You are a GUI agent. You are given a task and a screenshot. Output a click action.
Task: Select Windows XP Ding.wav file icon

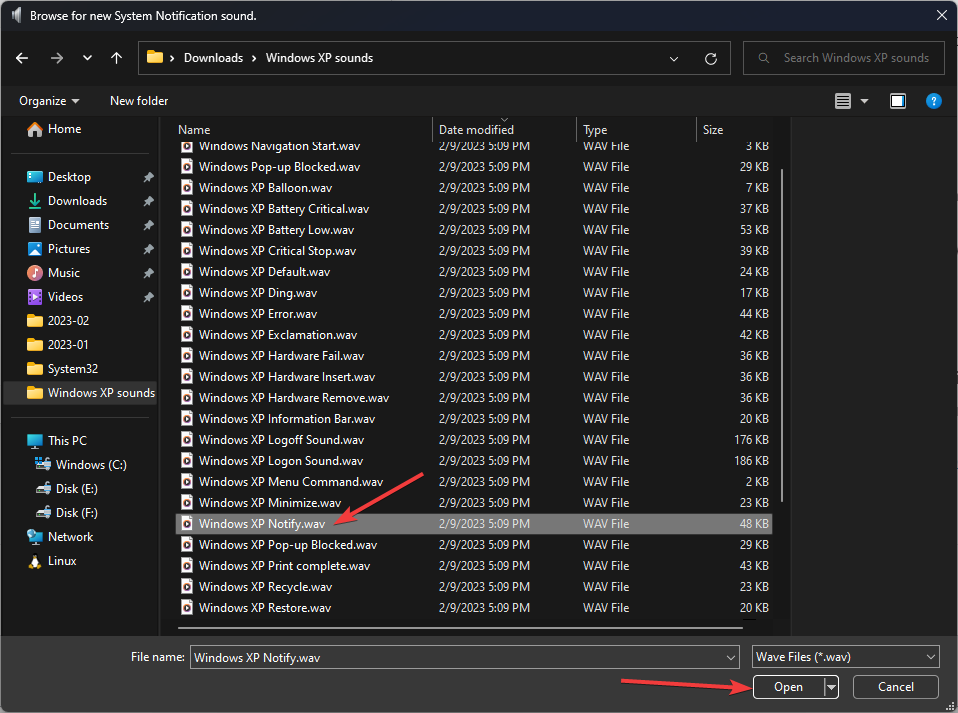(x=187, y=293)
